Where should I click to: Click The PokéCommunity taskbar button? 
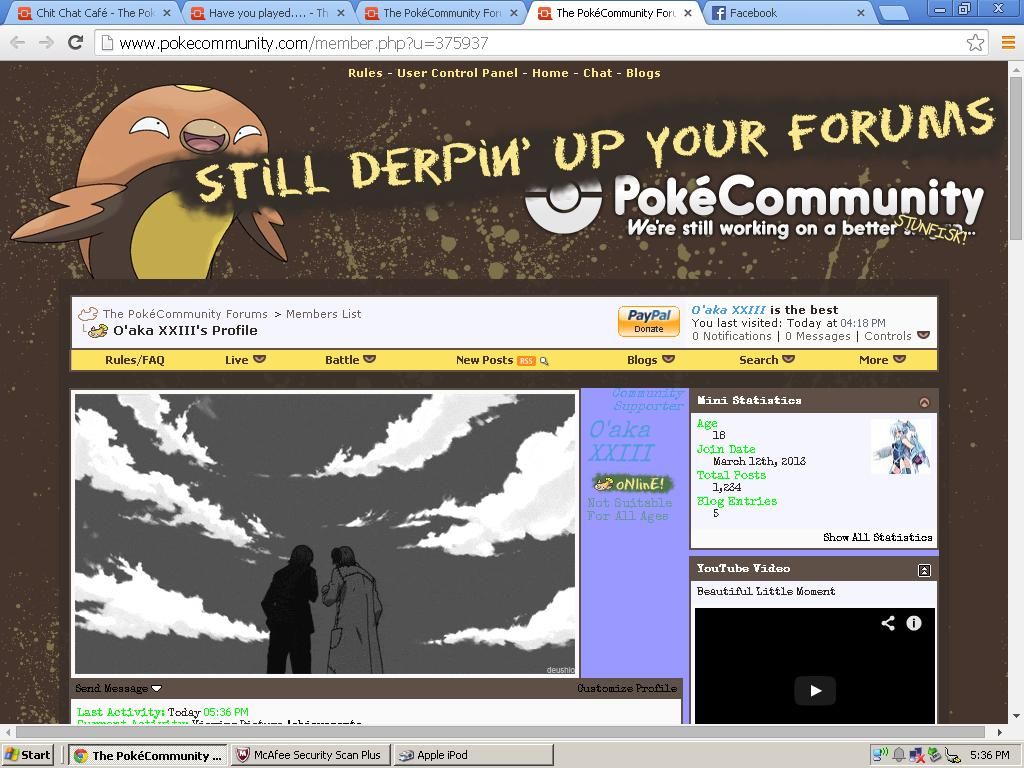[149, 756]
